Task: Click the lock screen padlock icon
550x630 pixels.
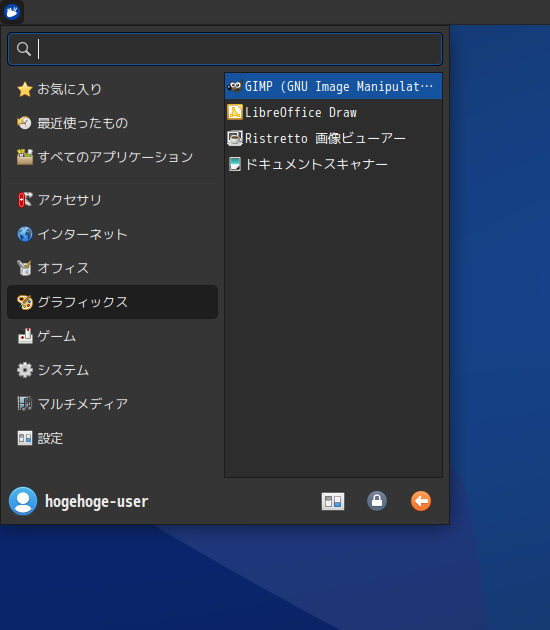Action: [x=376, y=501]
